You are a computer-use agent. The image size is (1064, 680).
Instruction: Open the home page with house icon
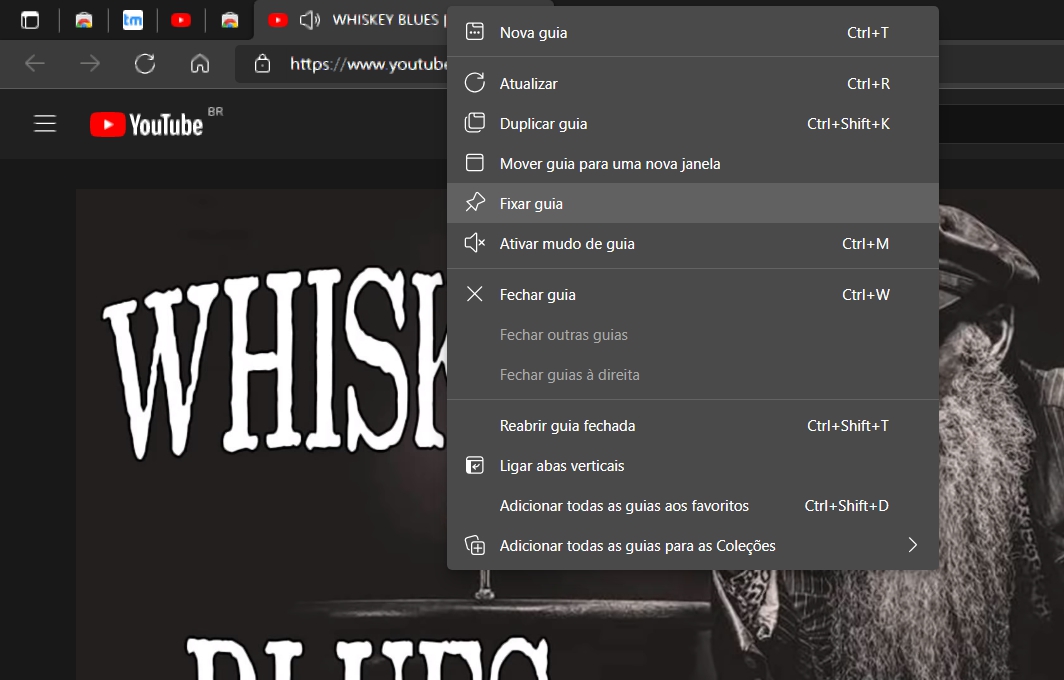click(x=200, y=64)
